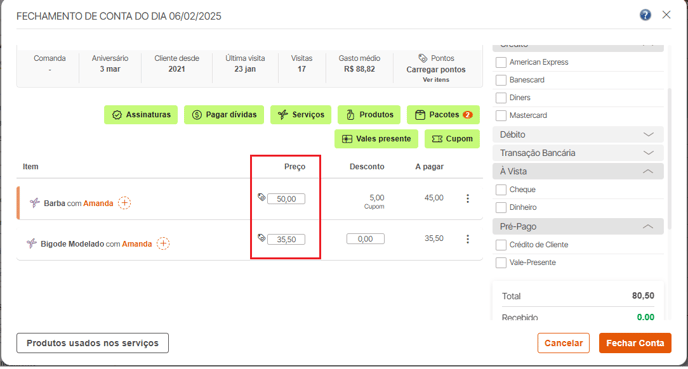Click the plus circle next to Bigode Modelado

[163, 244]
